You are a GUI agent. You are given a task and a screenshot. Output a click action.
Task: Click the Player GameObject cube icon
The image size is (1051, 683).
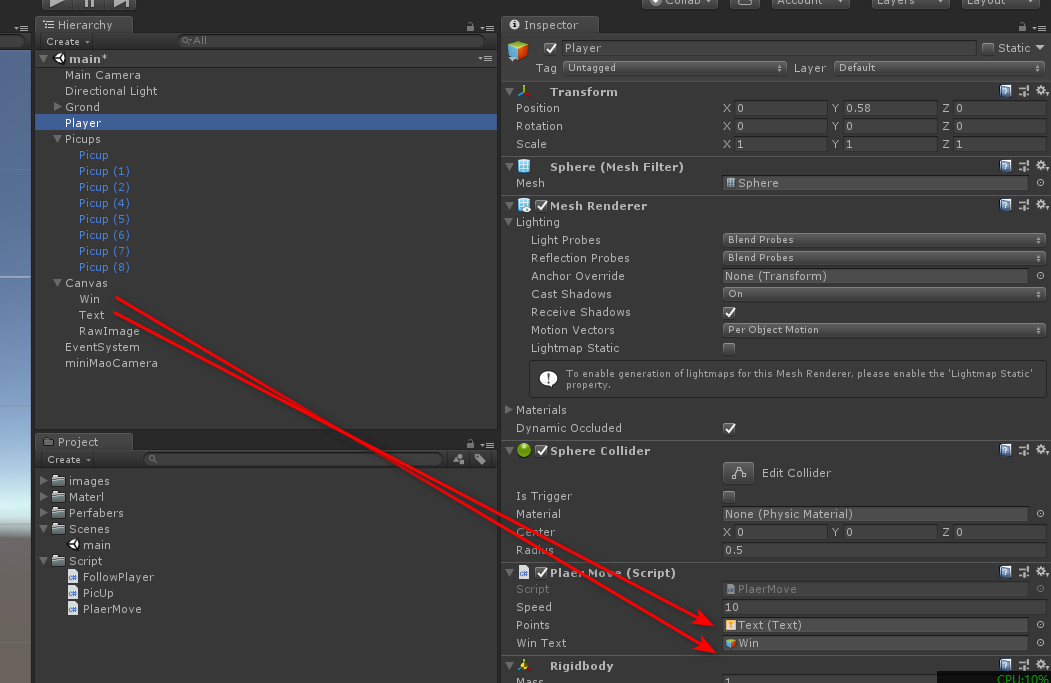click(x=518, y=50)
